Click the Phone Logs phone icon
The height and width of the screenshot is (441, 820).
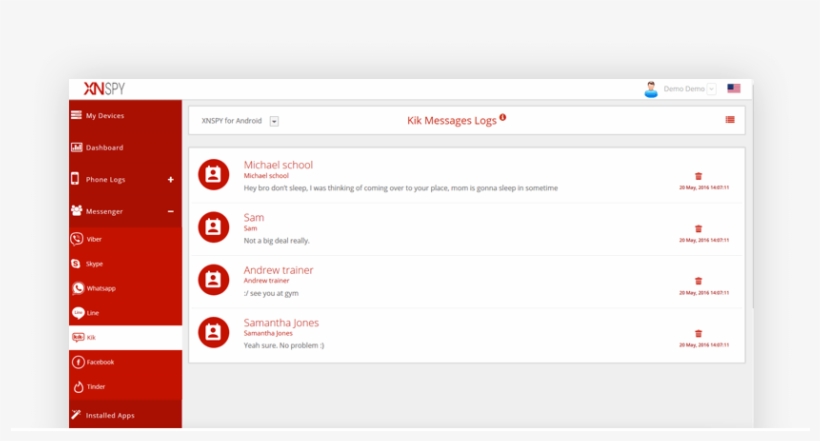pyautogui.click(x=75, y=179)
